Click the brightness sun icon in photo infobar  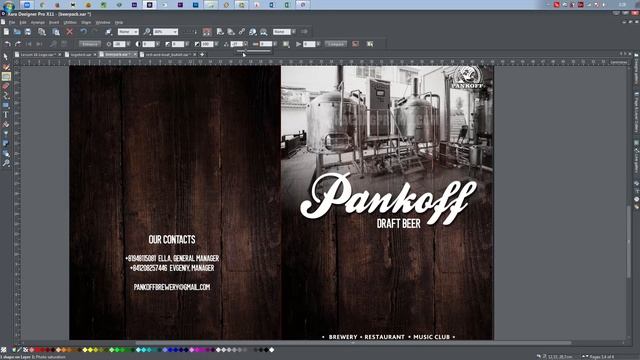[109, 44]
